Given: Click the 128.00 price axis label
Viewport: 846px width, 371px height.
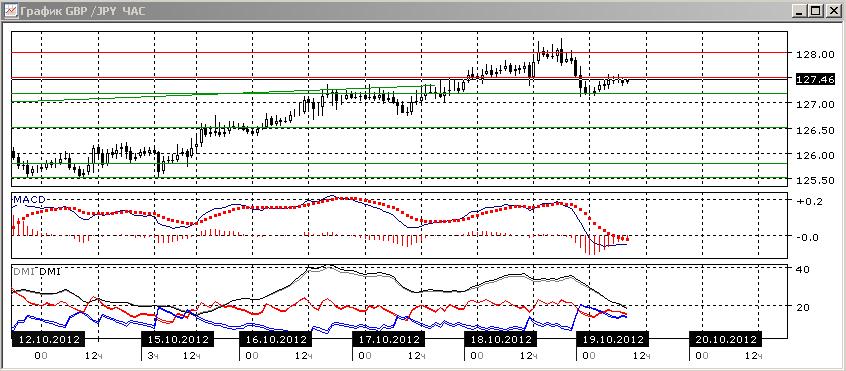Looking at the screenshot, I should (x=815, y=54).
